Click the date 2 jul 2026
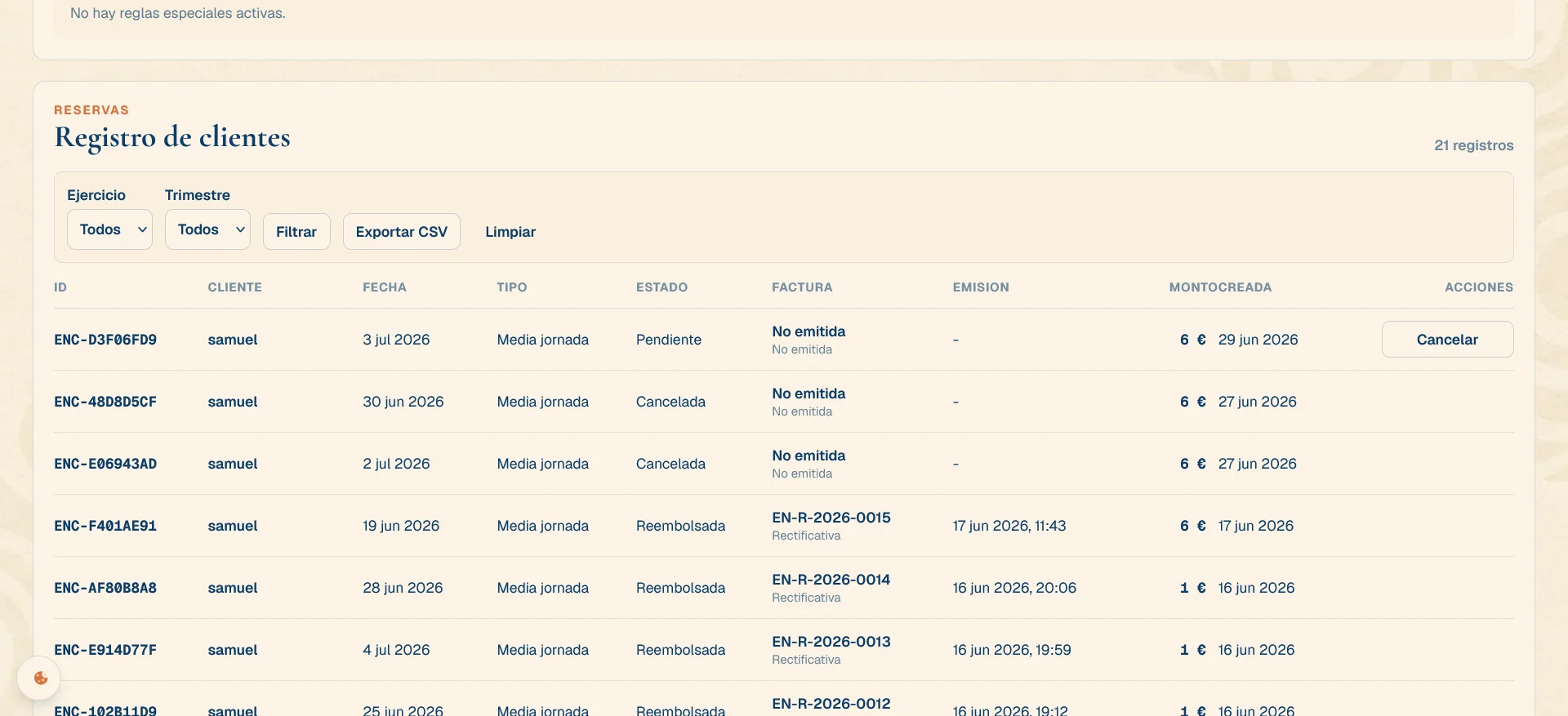The height and width of the screenshot is (716, 1568). 396,464
